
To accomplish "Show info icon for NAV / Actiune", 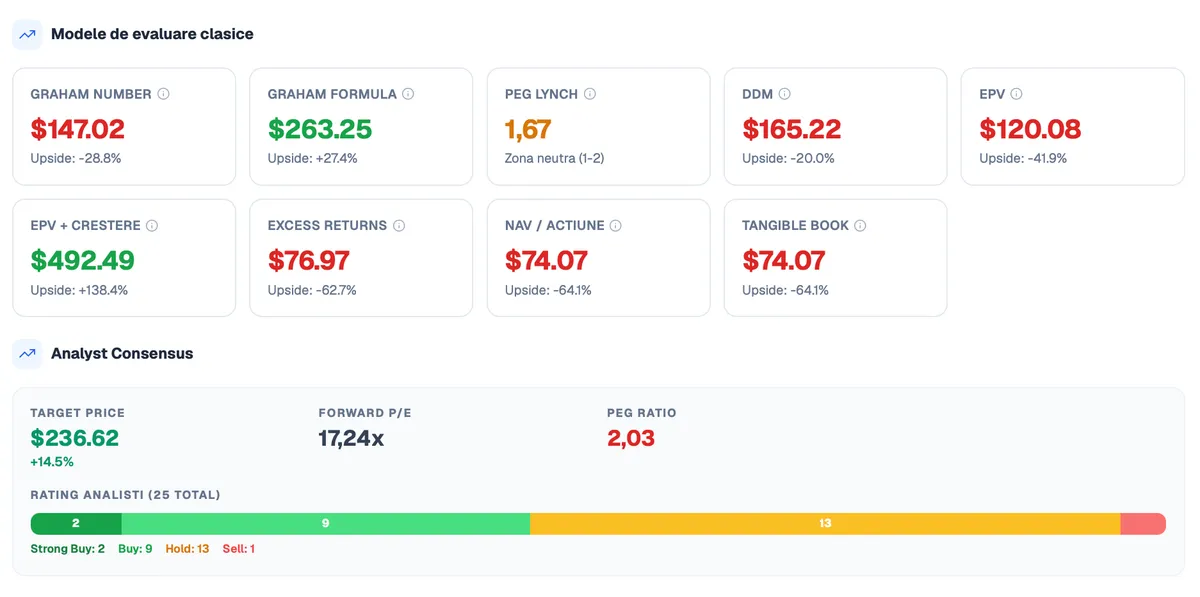I will [616, 226].
